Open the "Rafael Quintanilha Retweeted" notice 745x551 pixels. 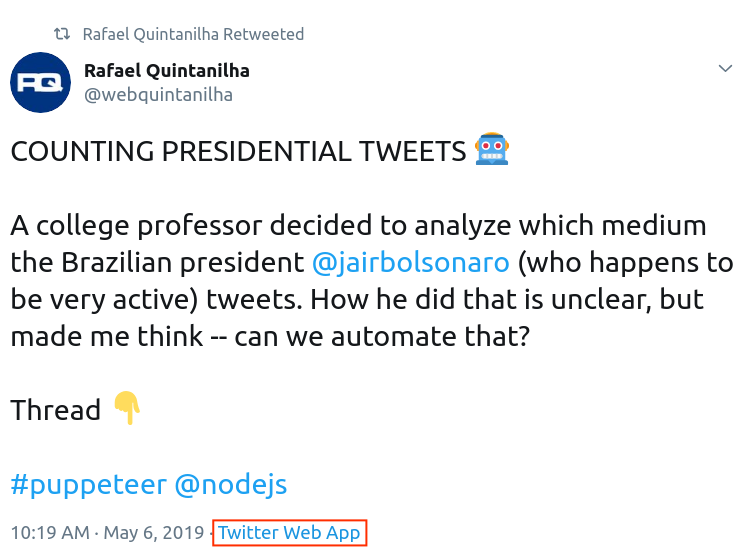coord(193,34)
